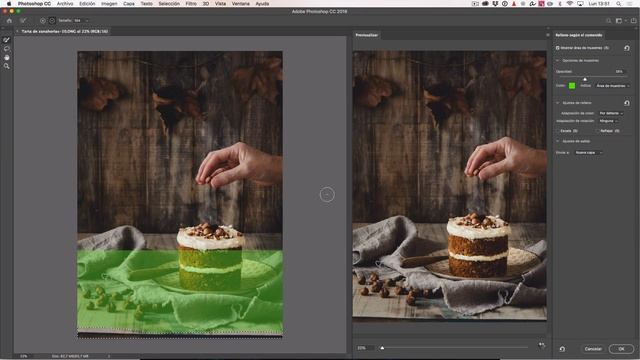Collapse Ajustes de relleno section
Viewport: 640px width, 360px height.
tap(558, 103)
